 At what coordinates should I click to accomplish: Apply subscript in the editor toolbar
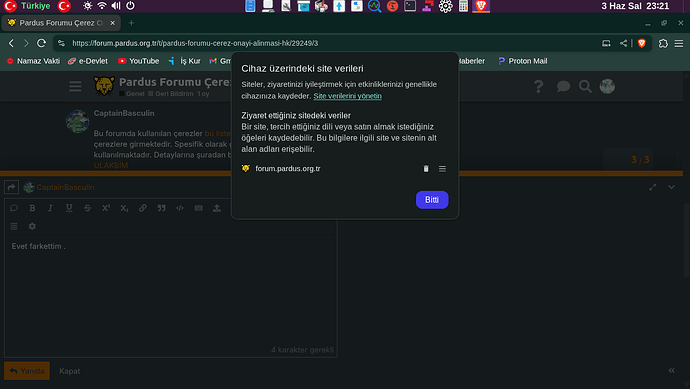(125, 208)
